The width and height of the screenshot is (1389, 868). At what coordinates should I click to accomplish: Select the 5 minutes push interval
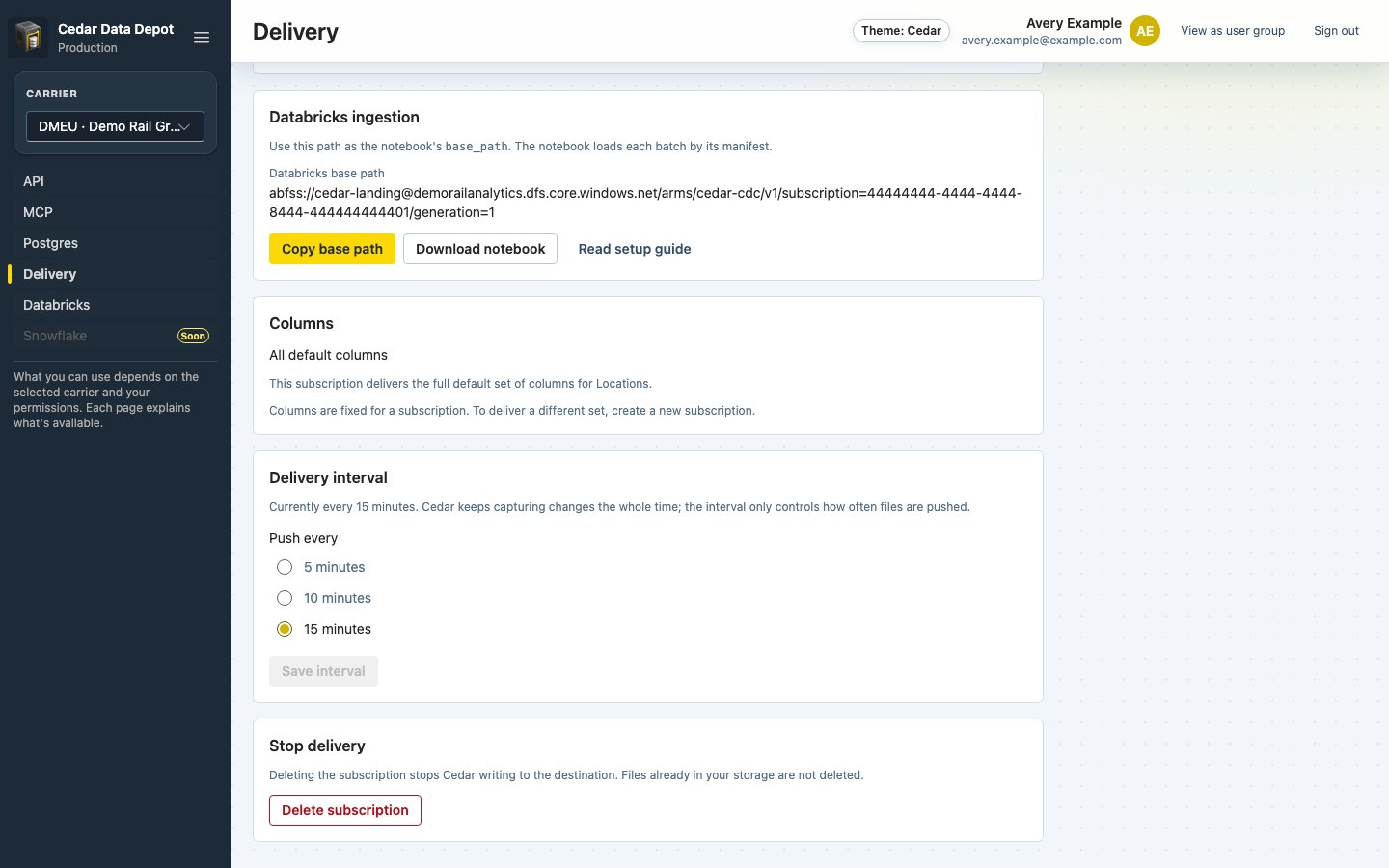point(285,567)
